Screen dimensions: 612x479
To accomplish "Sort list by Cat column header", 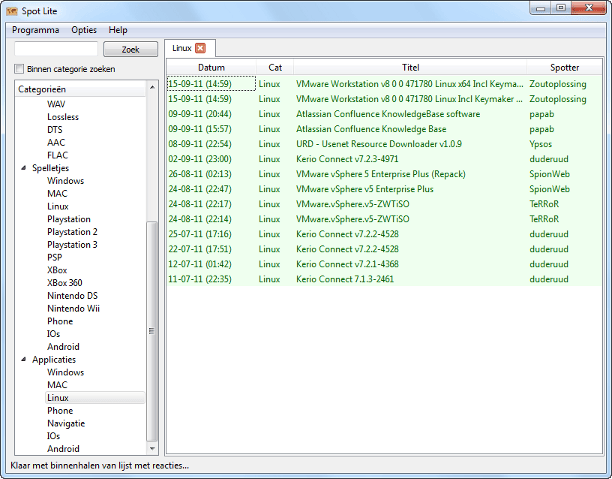I will 275,68.
